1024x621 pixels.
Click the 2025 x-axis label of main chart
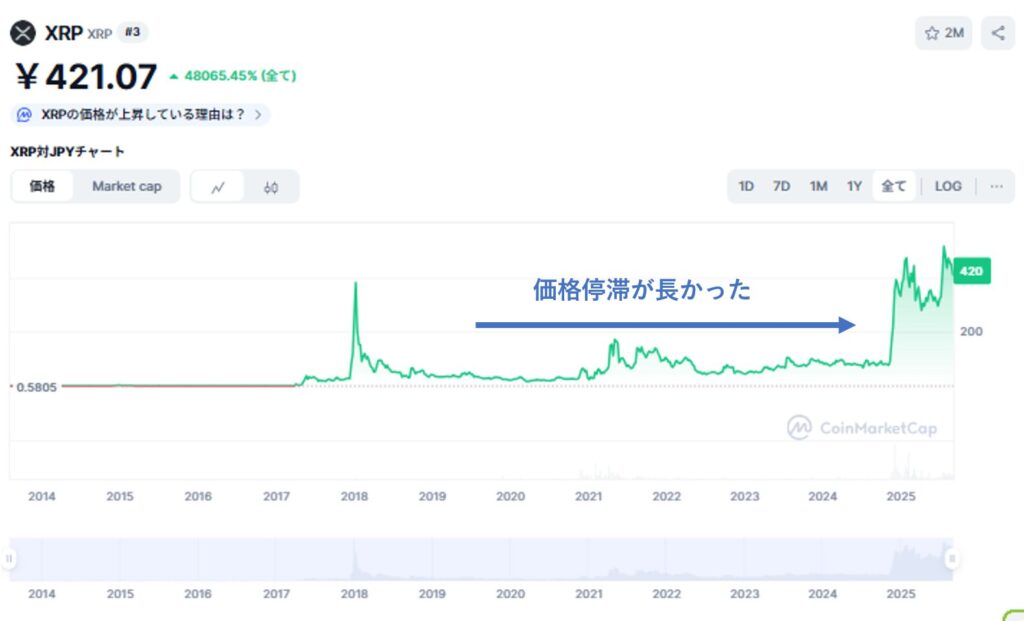(901, 496)
